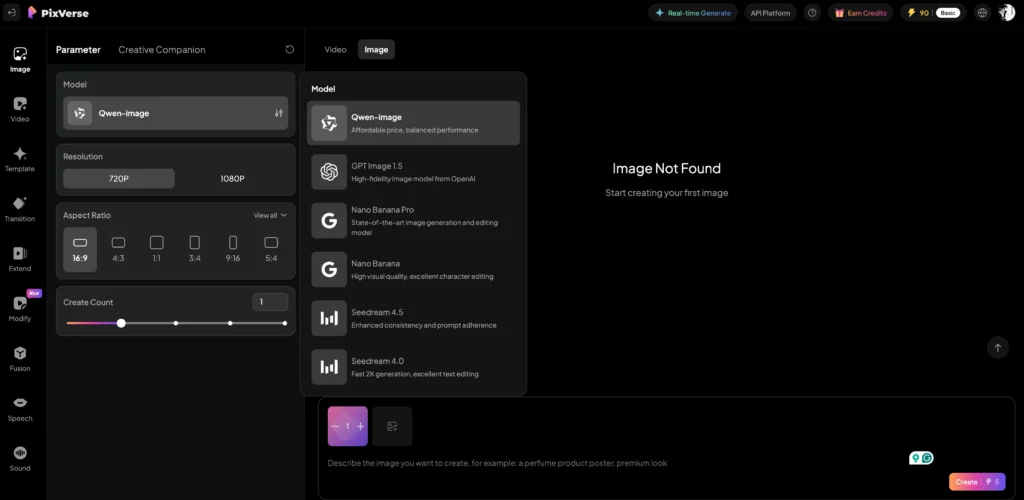Viewport: 1024px width, 500px height.
Task: Click the Basic plan badge
Action: [948, 12]
